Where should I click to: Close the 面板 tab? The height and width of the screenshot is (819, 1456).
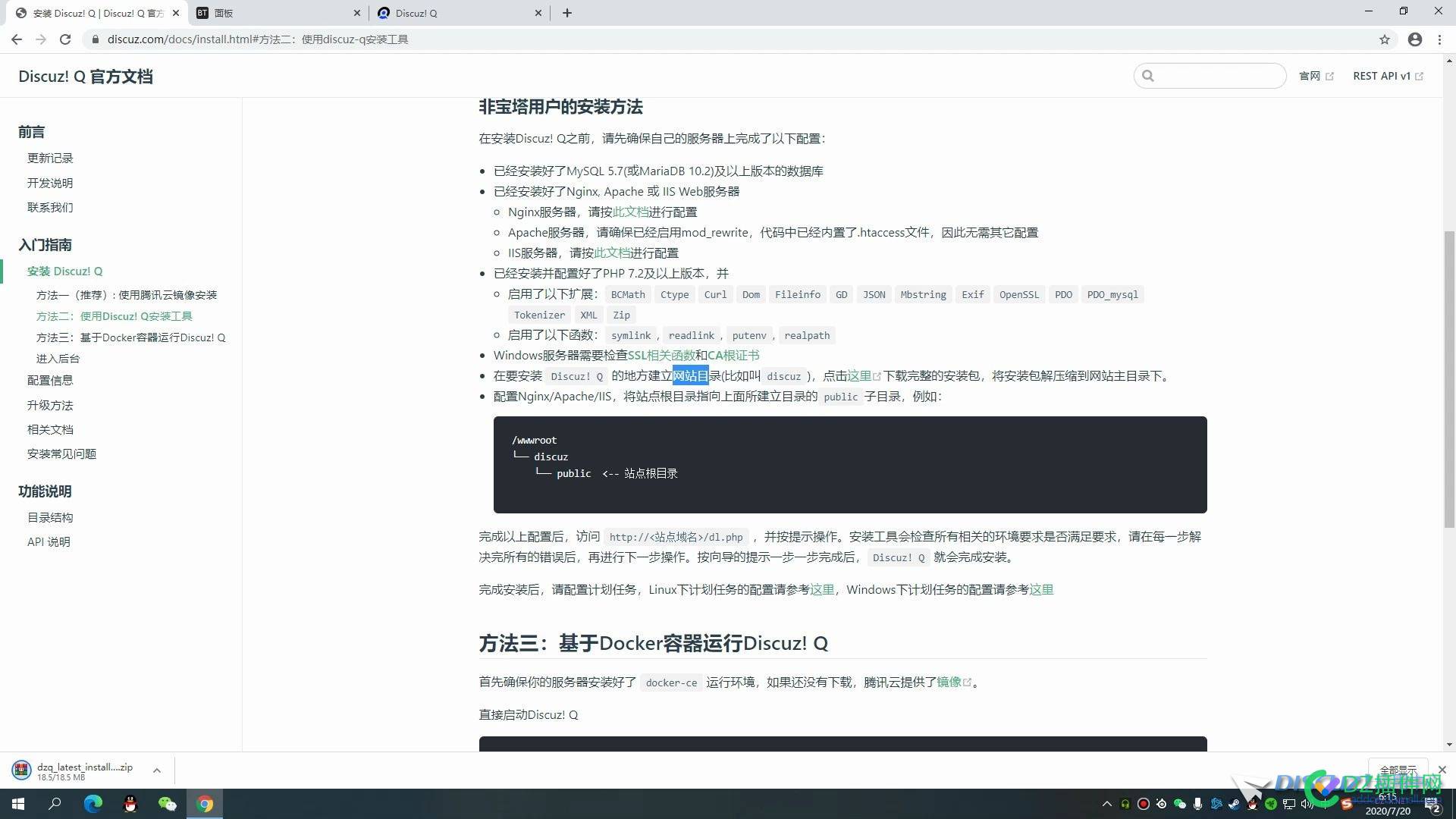[357, 13]
